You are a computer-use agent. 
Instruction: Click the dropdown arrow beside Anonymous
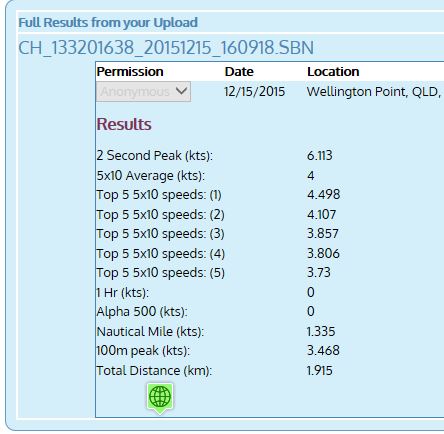pyautogui.click(x=181, y=91)
